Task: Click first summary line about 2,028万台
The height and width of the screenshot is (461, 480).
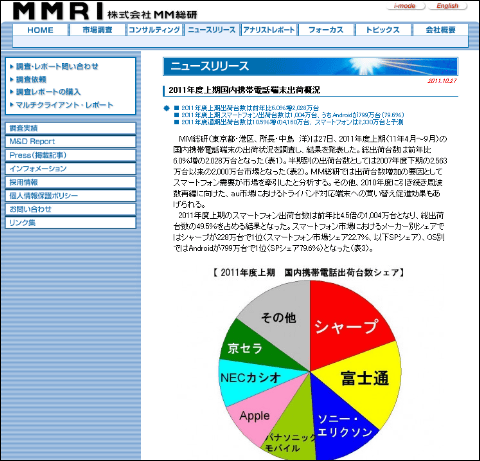Action: click(x=250, y=108)
